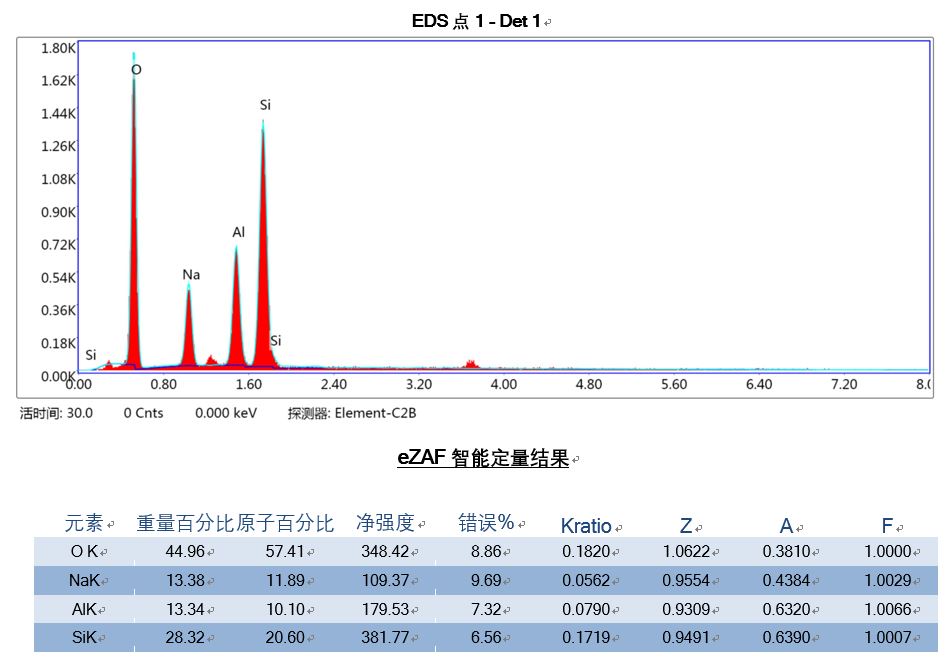The height and width of the screenshot is (671, 951).
Task: Select the 'NaK' element row cell
Action: coord(84,581)
